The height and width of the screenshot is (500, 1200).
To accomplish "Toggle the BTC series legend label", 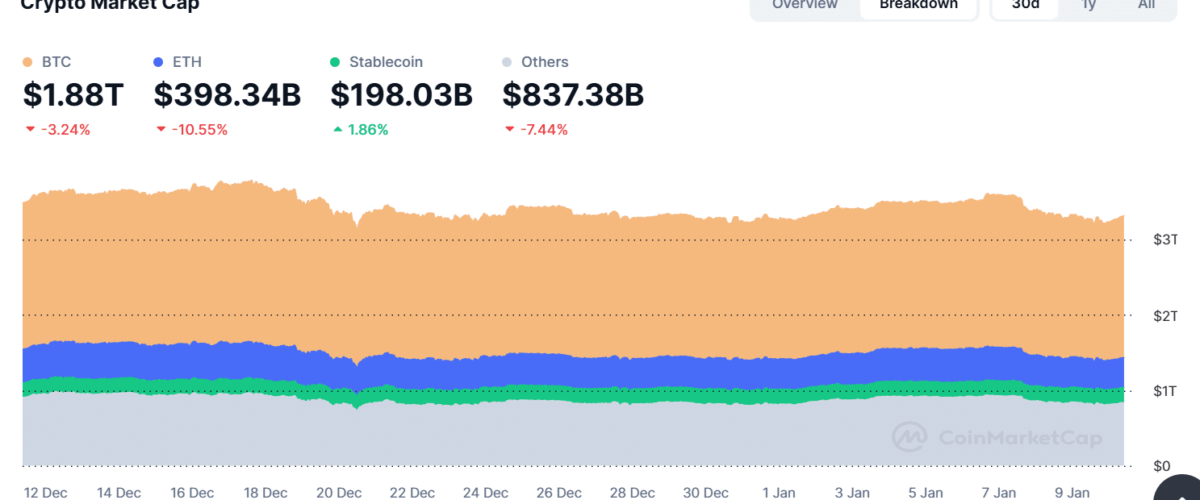I will click(x=56, y=62).
